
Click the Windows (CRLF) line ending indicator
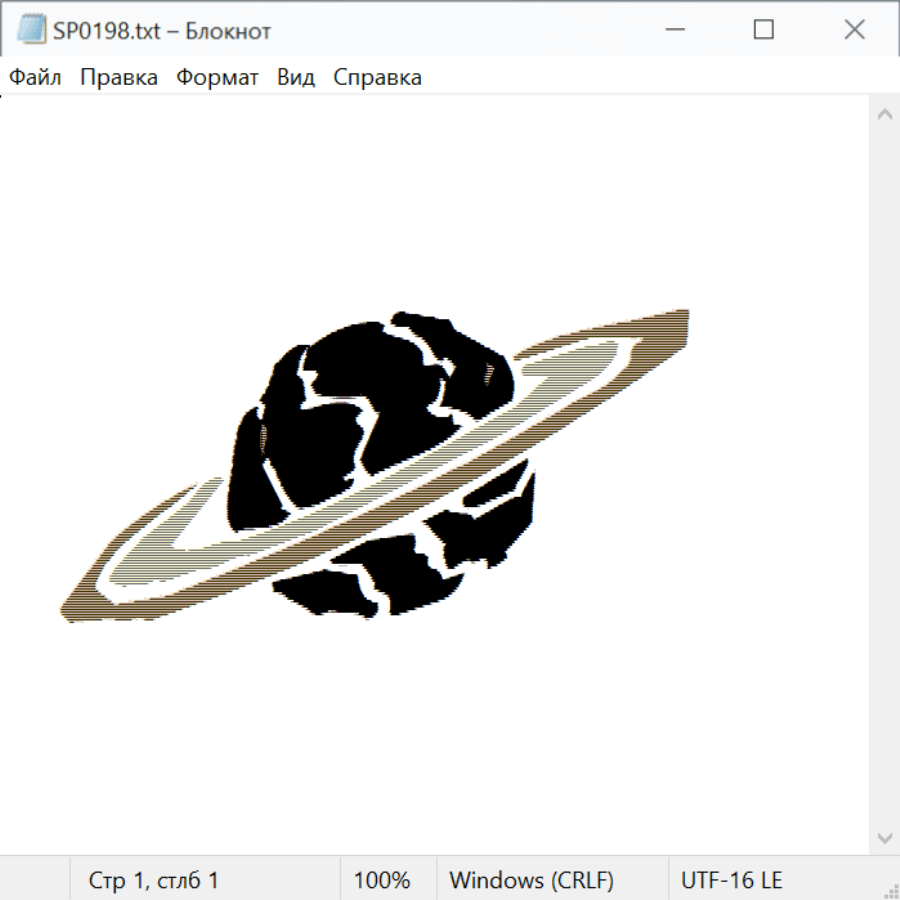tap(531, 880)
